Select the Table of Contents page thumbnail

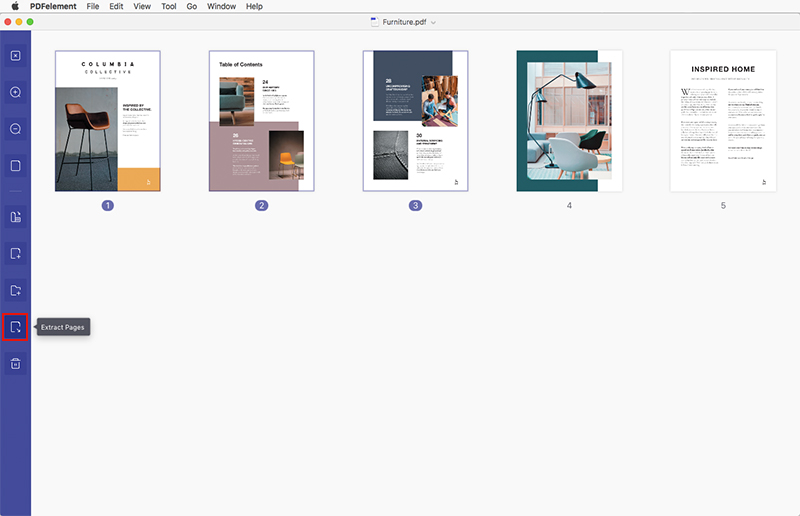(261, 121)
